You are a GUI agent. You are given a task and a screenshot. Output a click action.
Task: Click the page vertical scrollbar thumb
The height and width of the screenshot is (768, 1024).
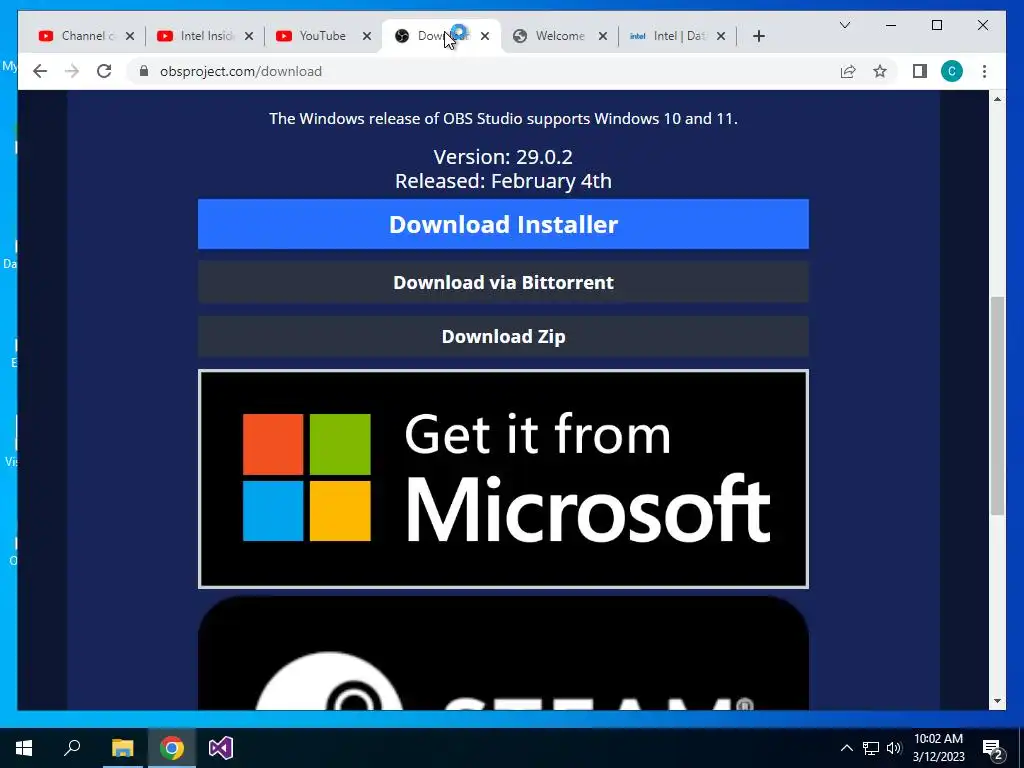pyautogui.click(x=997, y=406)
